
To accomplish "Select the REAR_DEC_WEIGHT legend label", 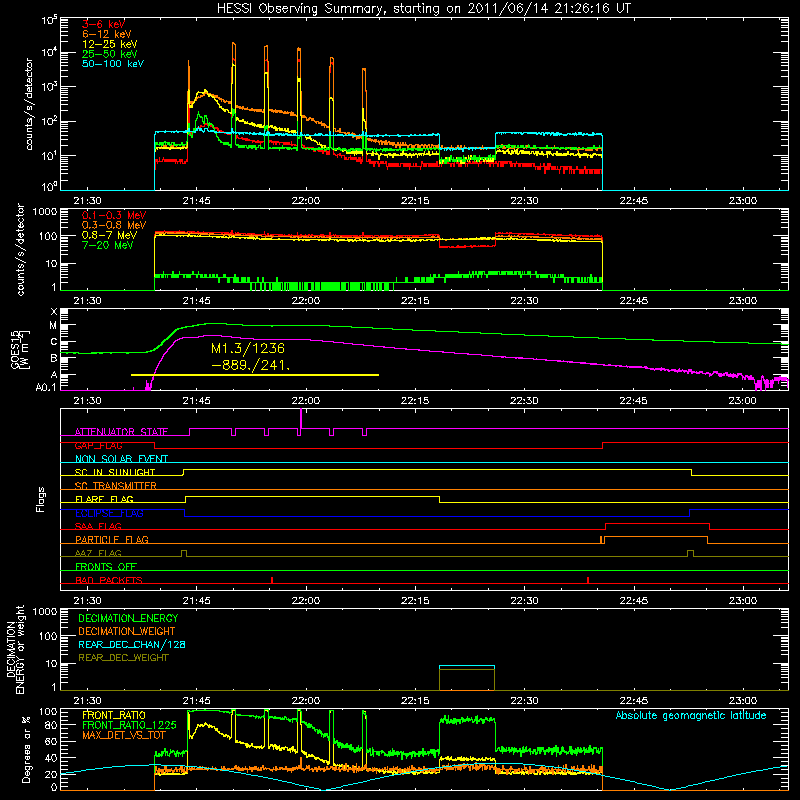I will point(123,658).
